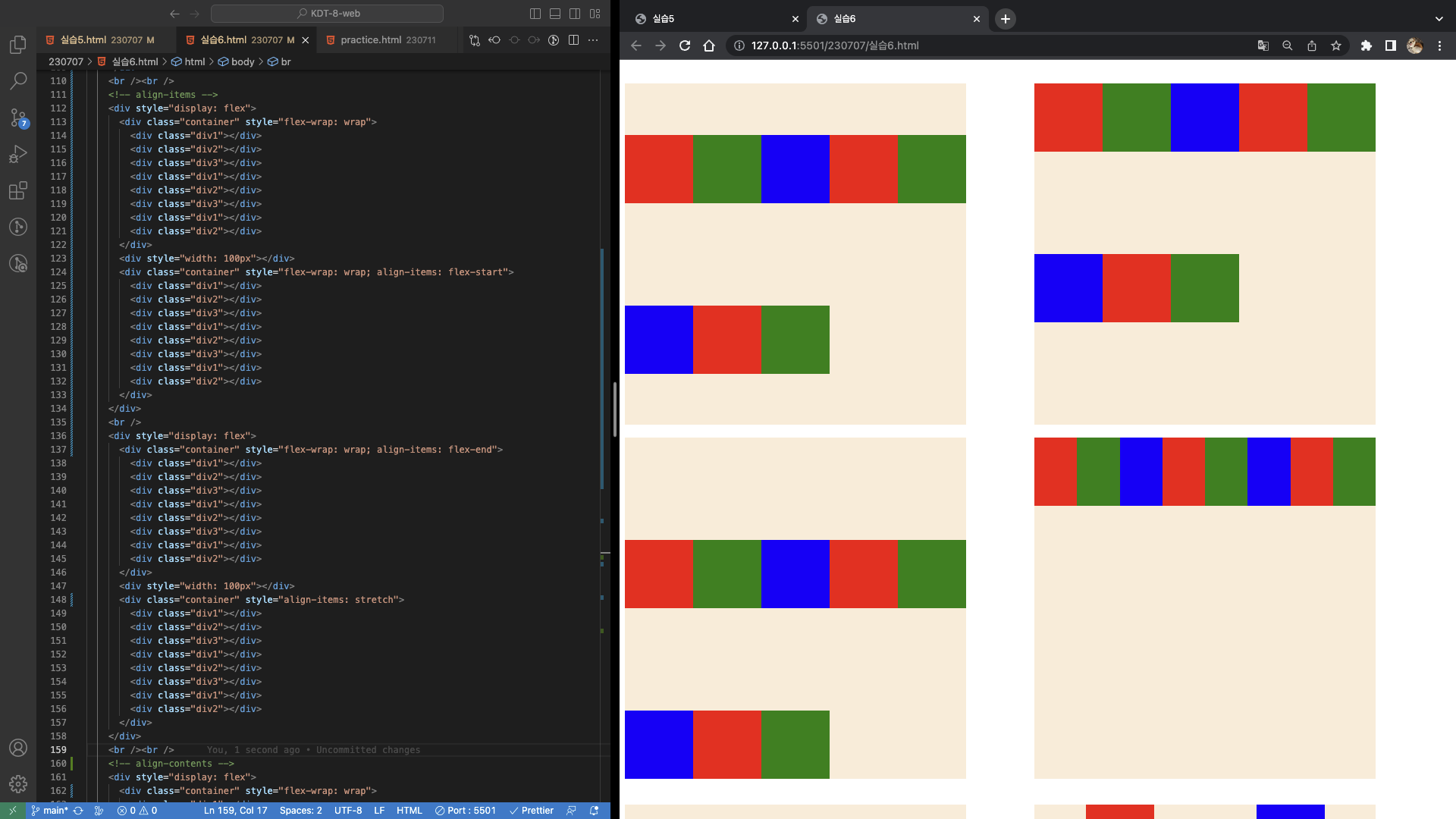
Task: Click the KDT-8-web command center search box
Action: pos(327,14)
